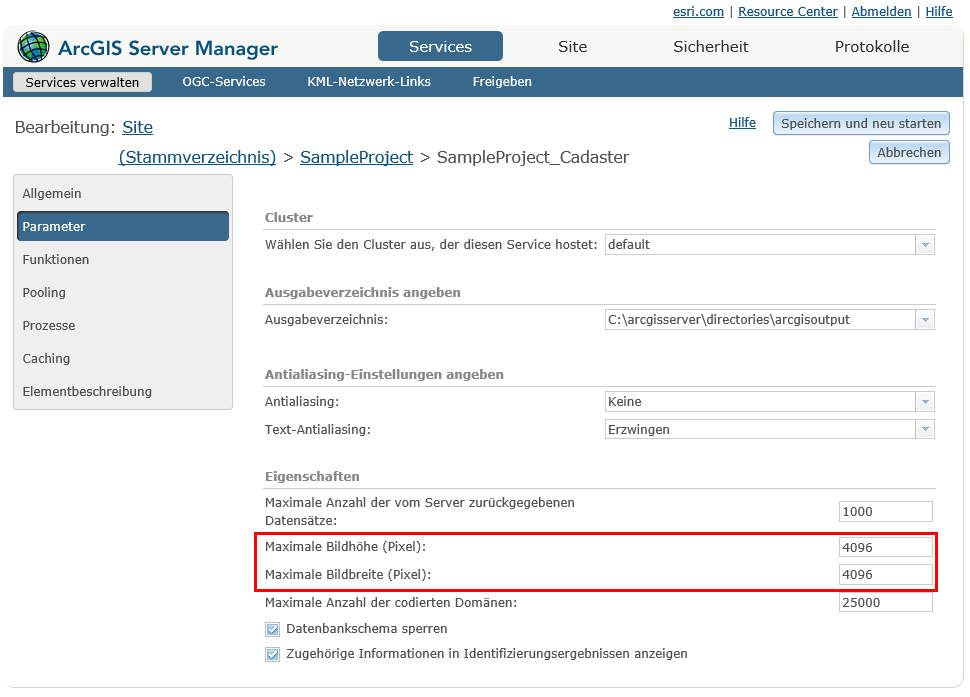
Task: Click Speichern und neu starten
Action: coord(860,123)
